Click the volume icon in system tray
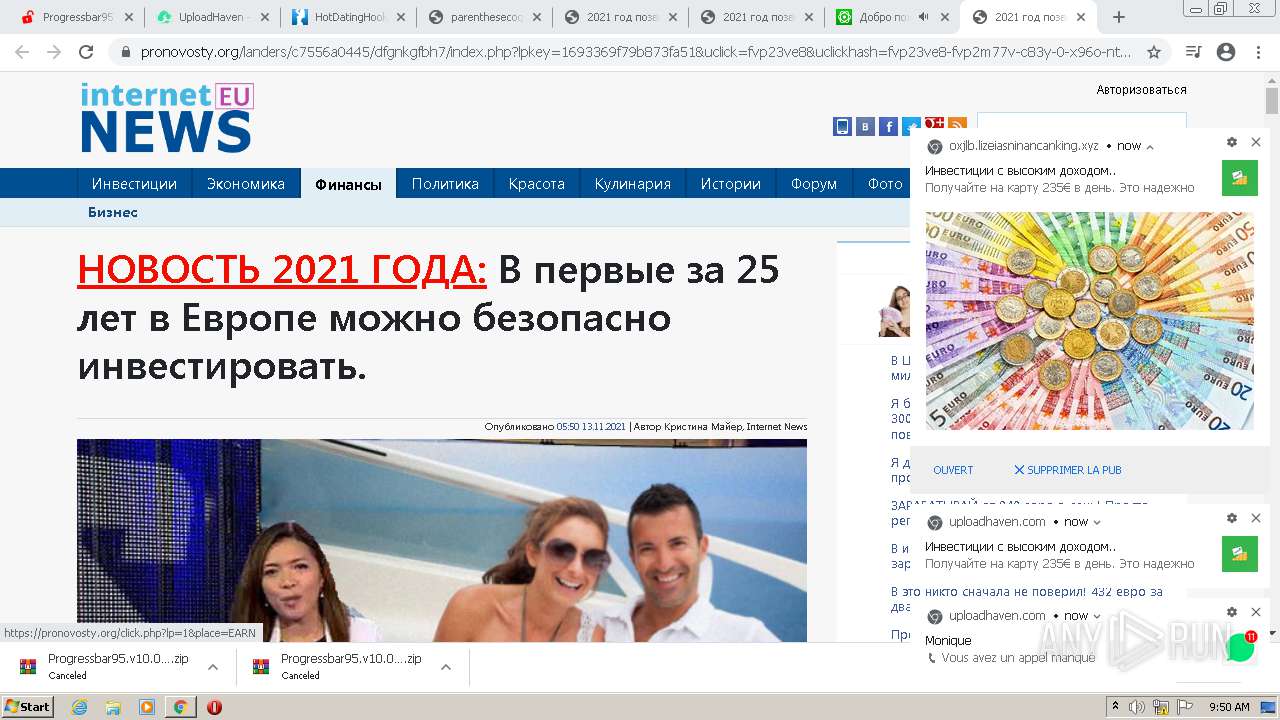 coord(1138,707)
